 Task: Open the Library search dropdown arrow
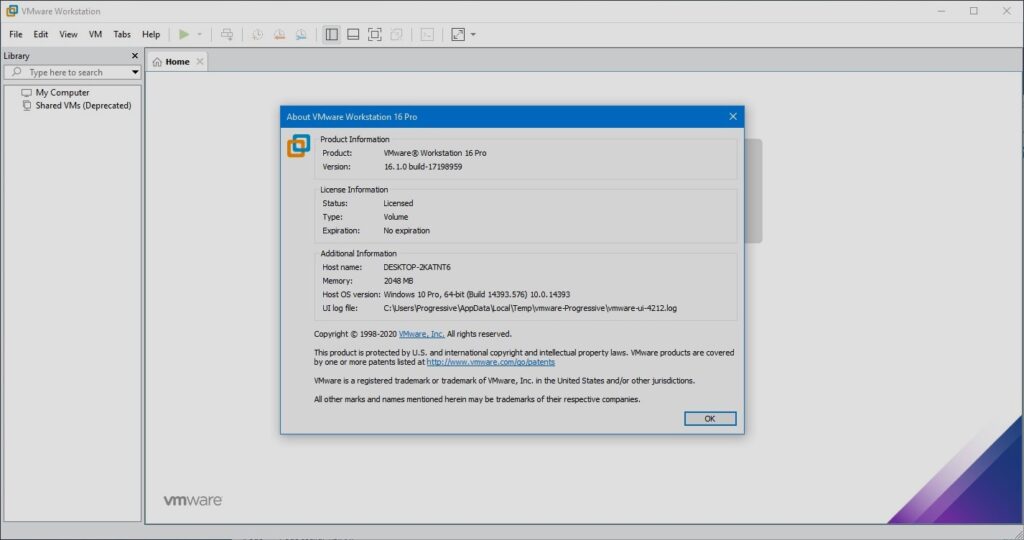pyautogui.click(x=135, y=72)
